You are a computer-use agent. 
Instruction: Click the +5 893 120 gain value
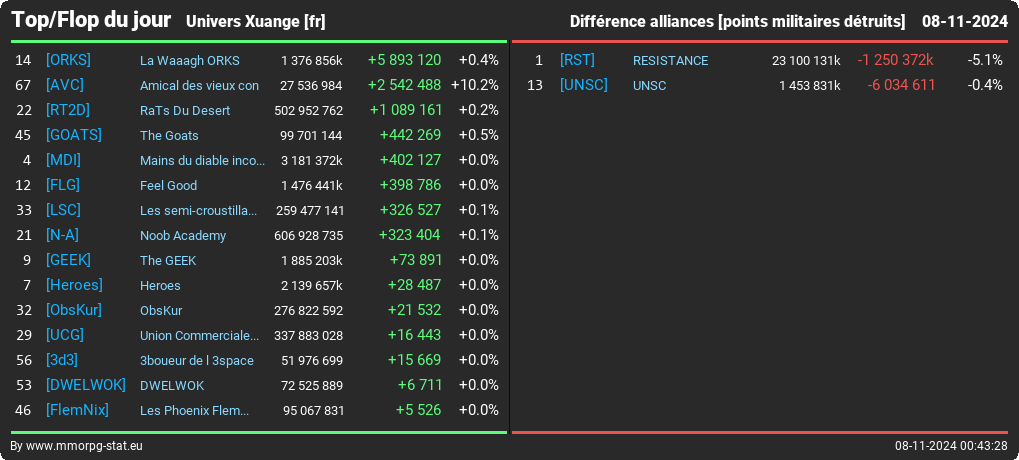click(x=404, y=60)
